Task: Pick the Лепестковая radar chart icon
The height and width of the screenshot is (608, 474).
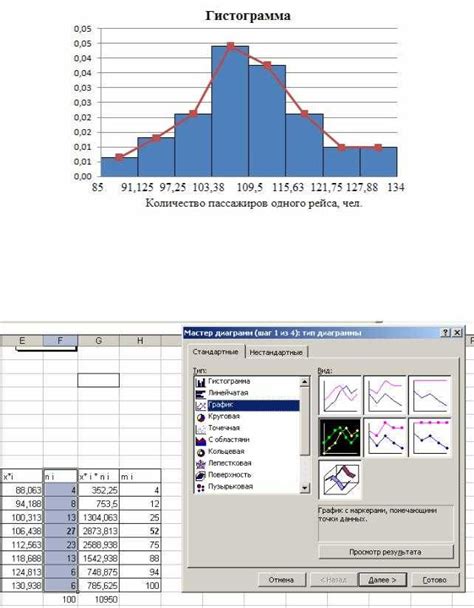Action: (x=201, y=464)
